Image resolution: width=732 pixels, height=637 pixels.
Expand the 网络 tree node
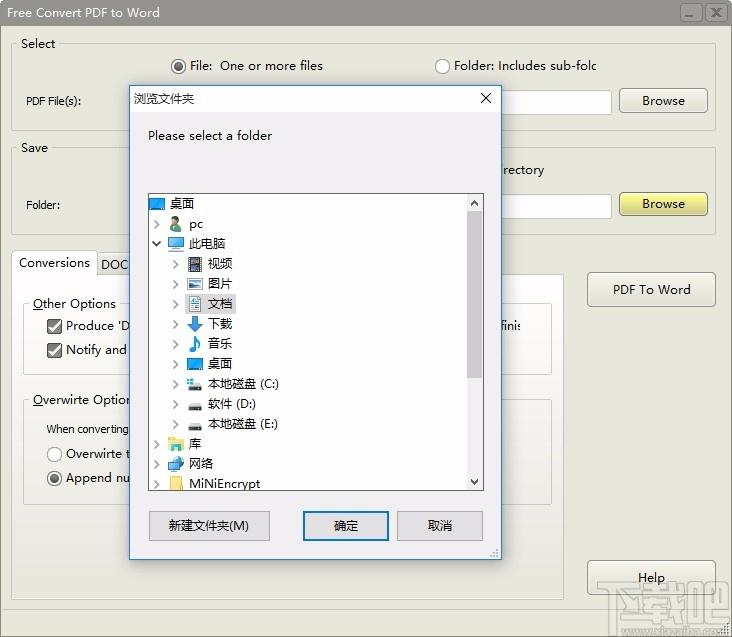(157, 464)
